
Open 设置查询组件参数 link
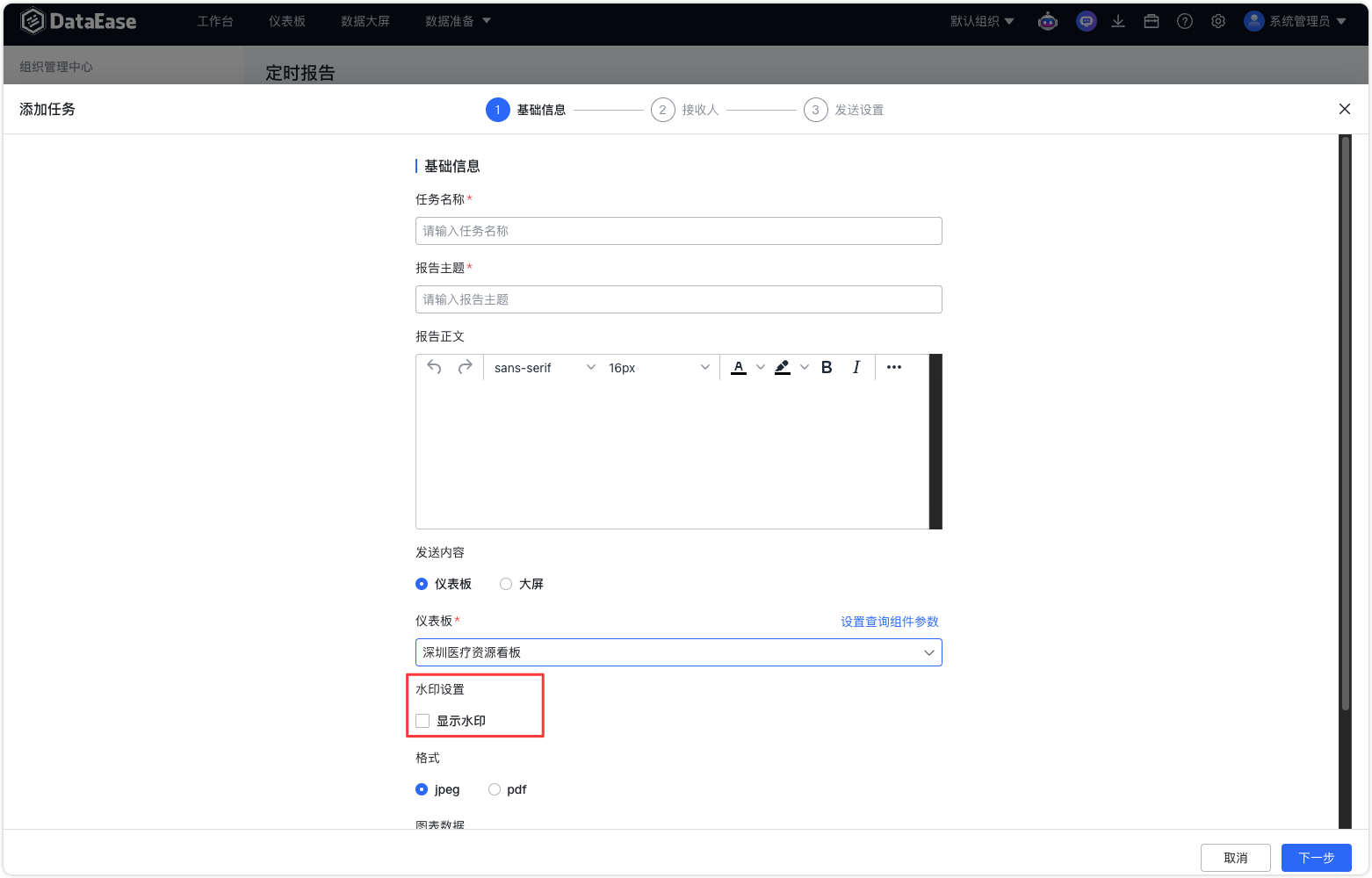(x=890, y=622)
